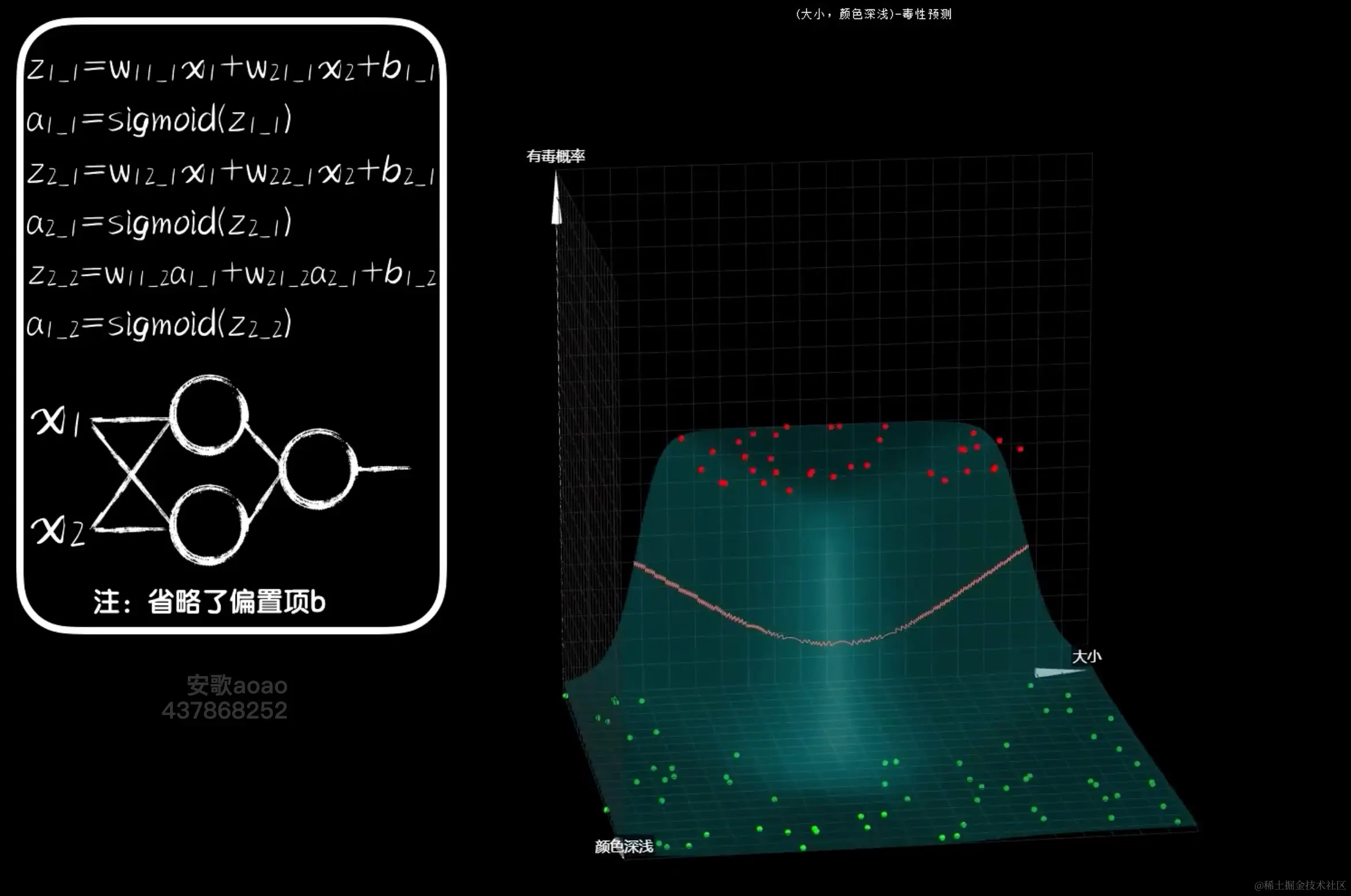Click the bottom hidden-layer neuron circle
The width and height of the screenshot is (1351, 896).
(x=209, y=524)
